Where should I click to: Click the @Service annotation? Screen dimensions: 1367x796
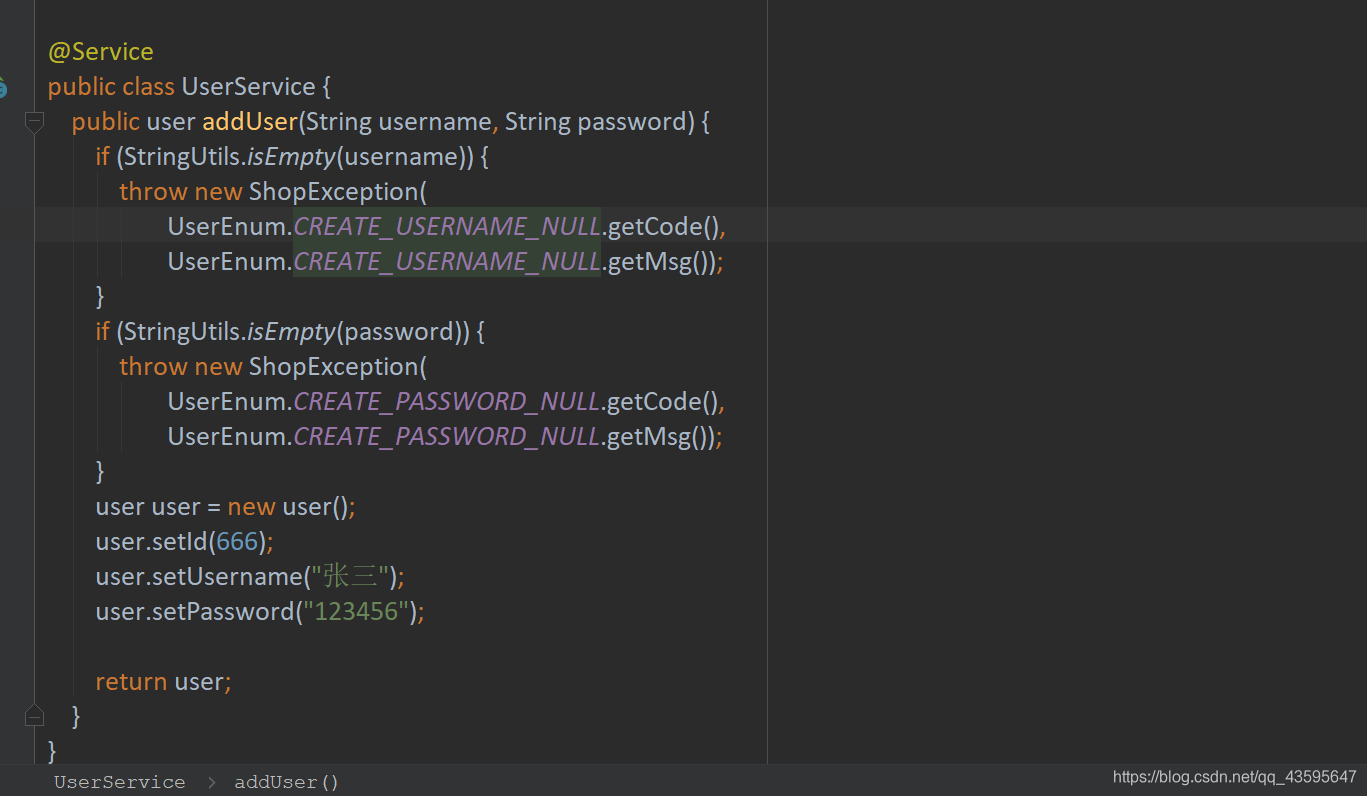click(101, 52)
